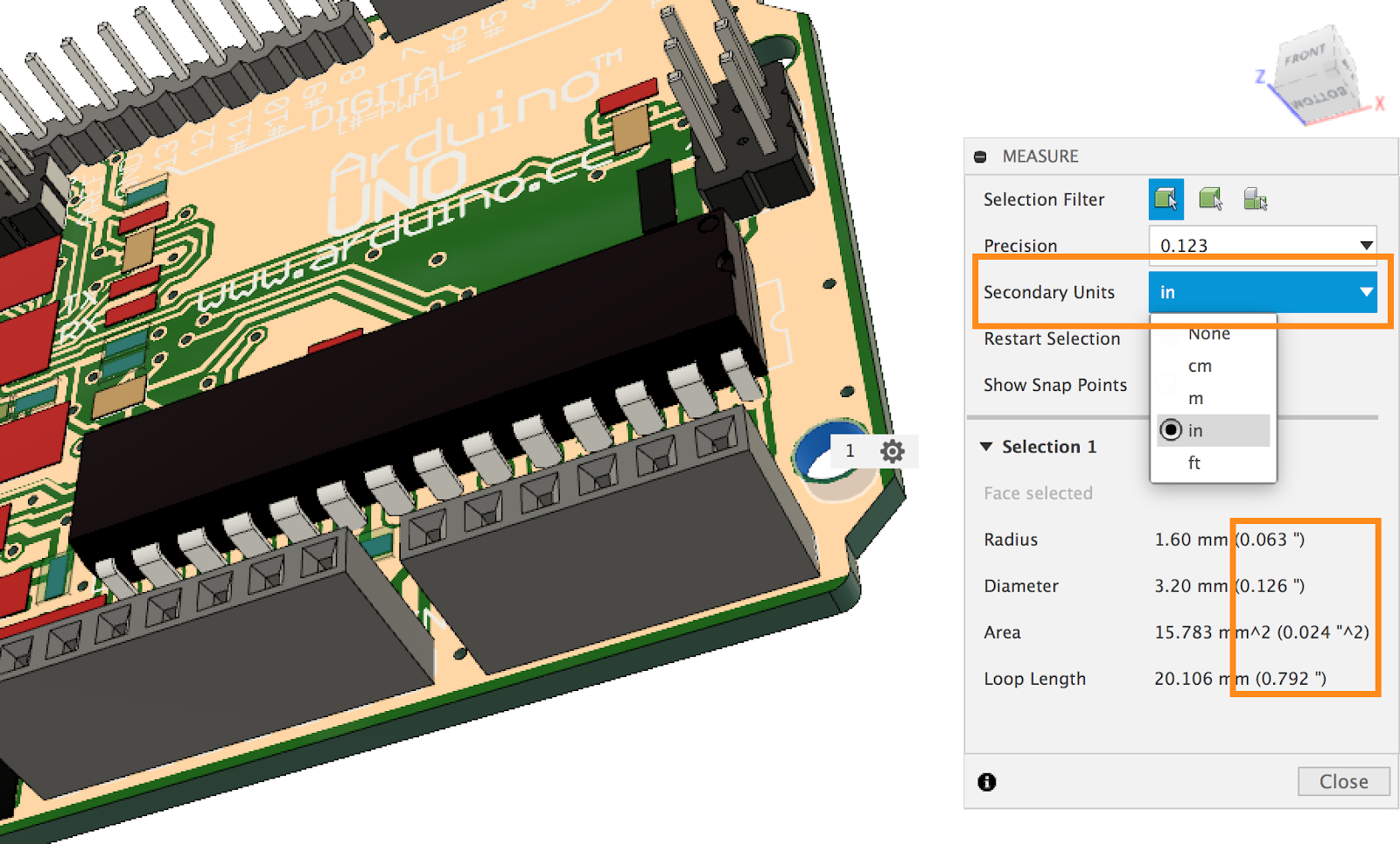Screen dimensions: 1400x844
Task: Click the Radius measurement value
Action: 1228,540
